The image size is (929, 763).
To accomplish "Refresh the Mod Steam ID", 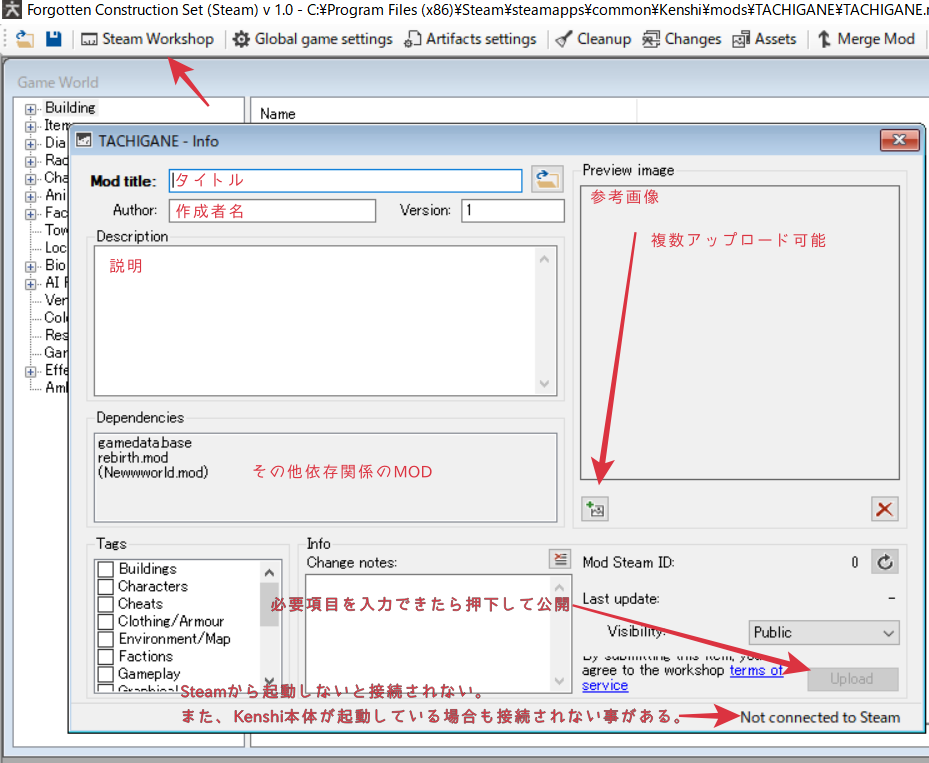I will click(884, 562).
